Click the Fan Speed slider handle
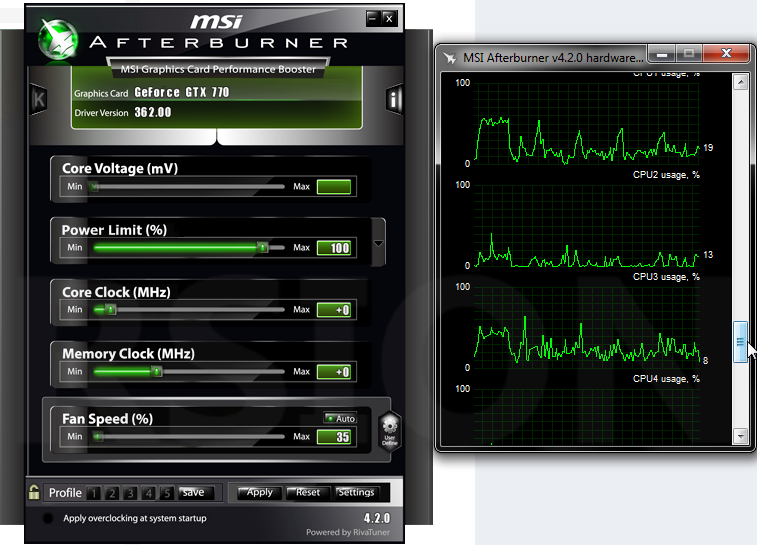757x545 pixels. point(98,437)
